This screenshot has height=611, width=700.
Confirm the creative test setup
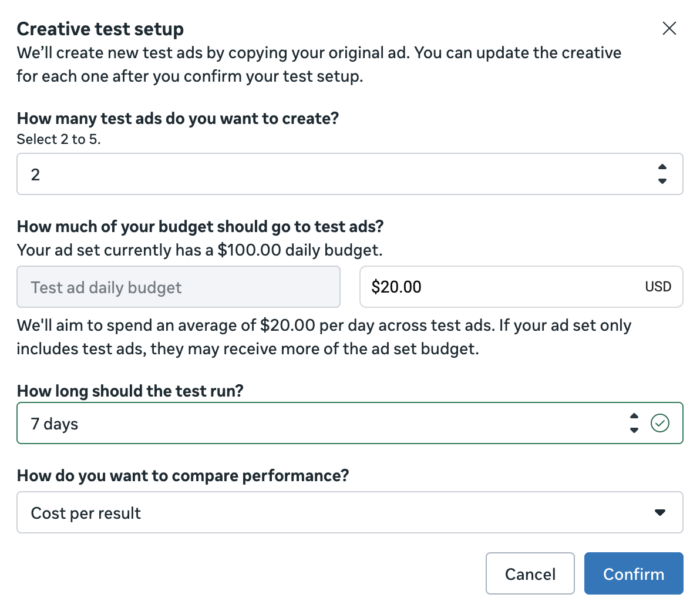634,574
